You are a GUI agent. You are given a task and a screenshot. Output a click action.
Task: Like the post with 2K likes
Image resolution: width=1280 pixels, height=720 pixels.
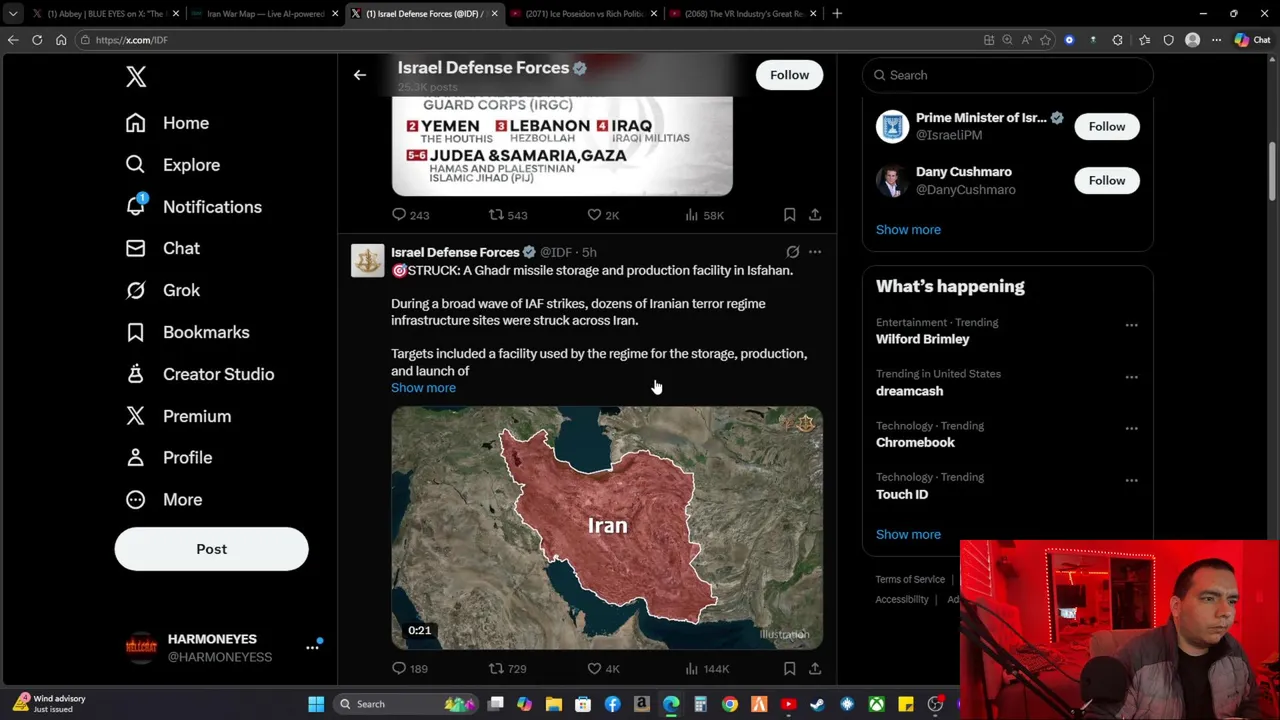click(x=603, y=215)
